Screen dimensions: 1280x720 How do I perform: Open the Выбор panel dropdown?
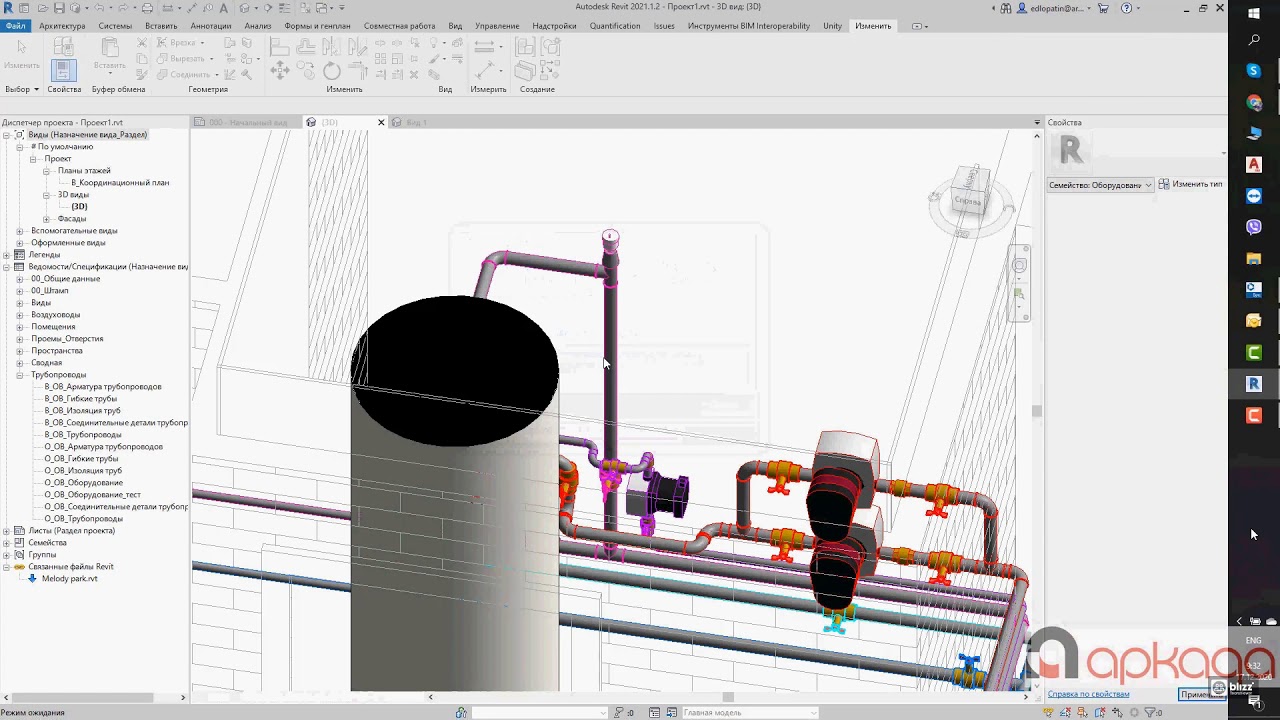[x=22, y=89]
